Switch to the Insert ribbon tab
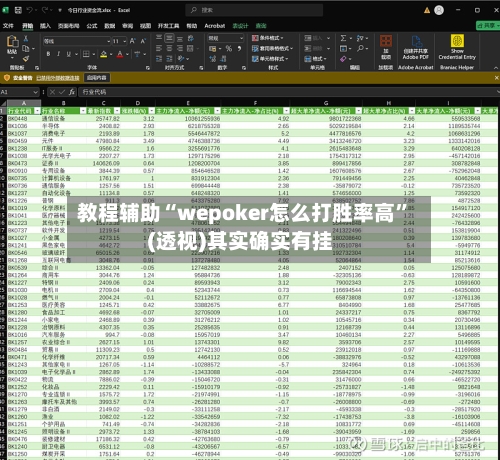 click(45, 26)
